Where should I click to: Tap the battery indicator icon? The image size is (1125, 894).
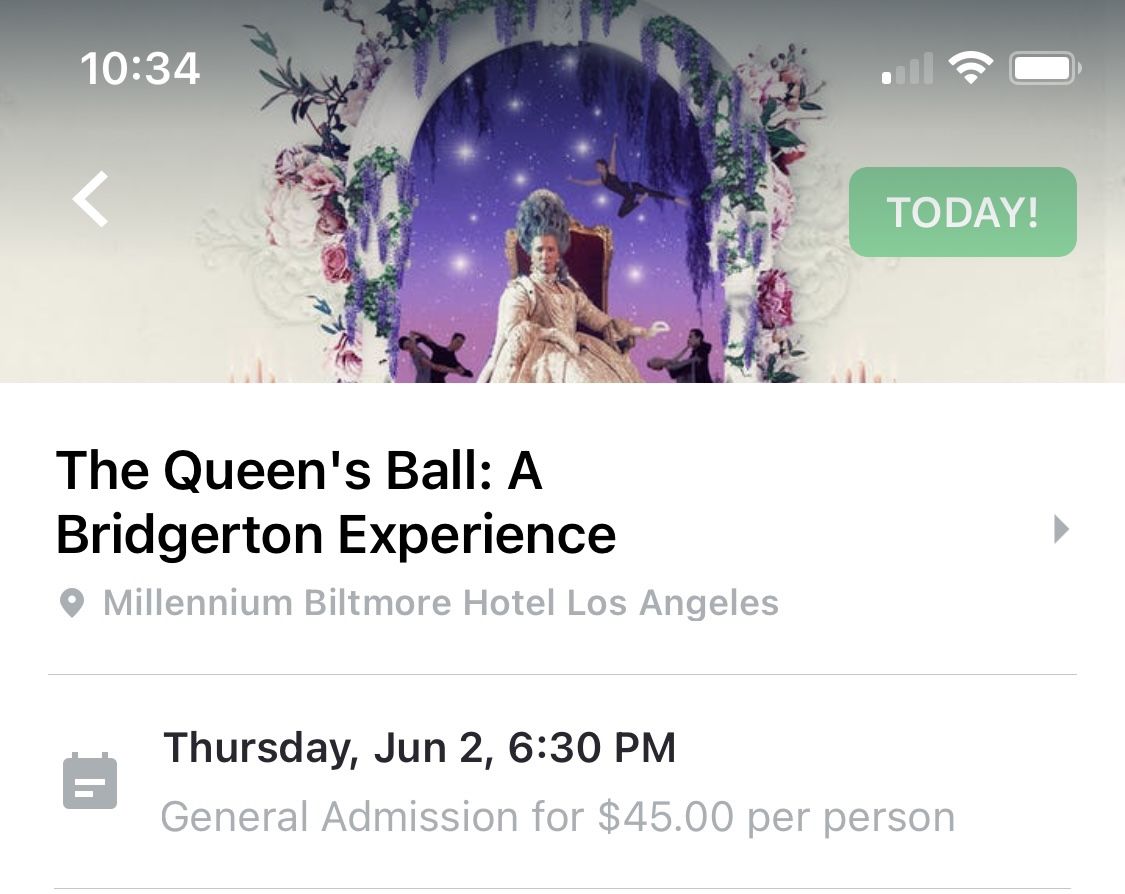(1045, 68)
